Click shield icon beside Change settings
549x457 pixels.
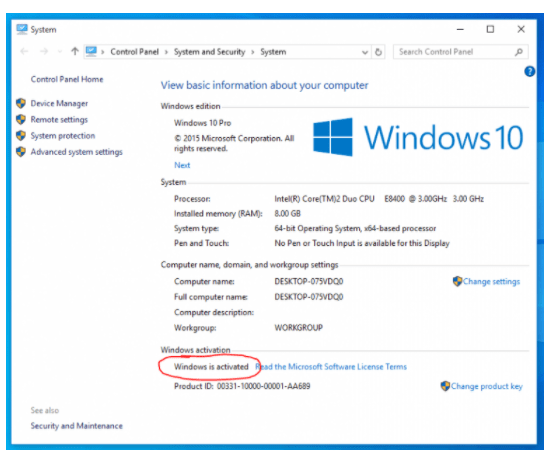click(x=457, y=281)
